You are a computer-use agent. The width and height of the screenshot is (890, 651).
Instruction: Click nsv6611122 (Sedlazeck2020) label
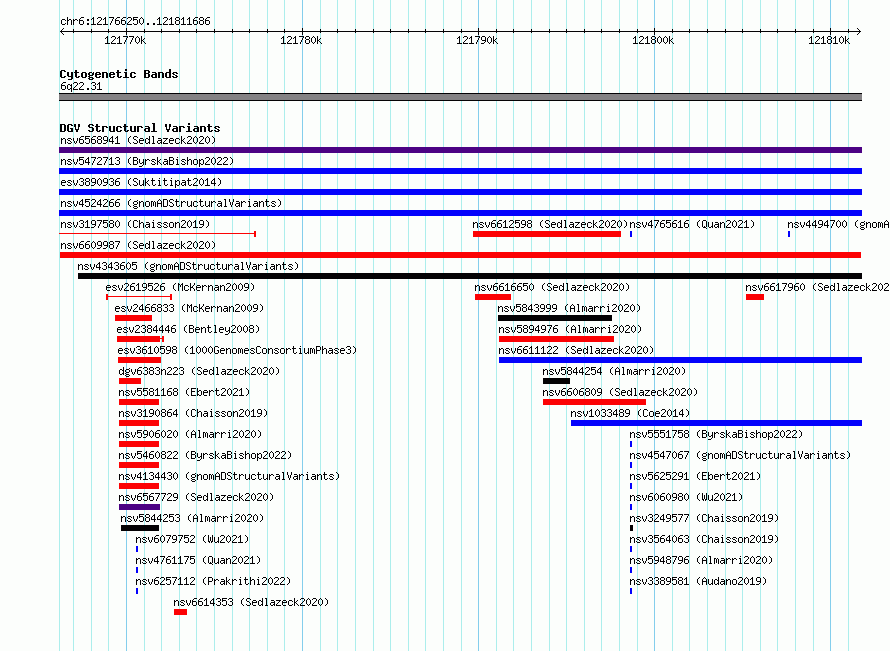point(576,350)
